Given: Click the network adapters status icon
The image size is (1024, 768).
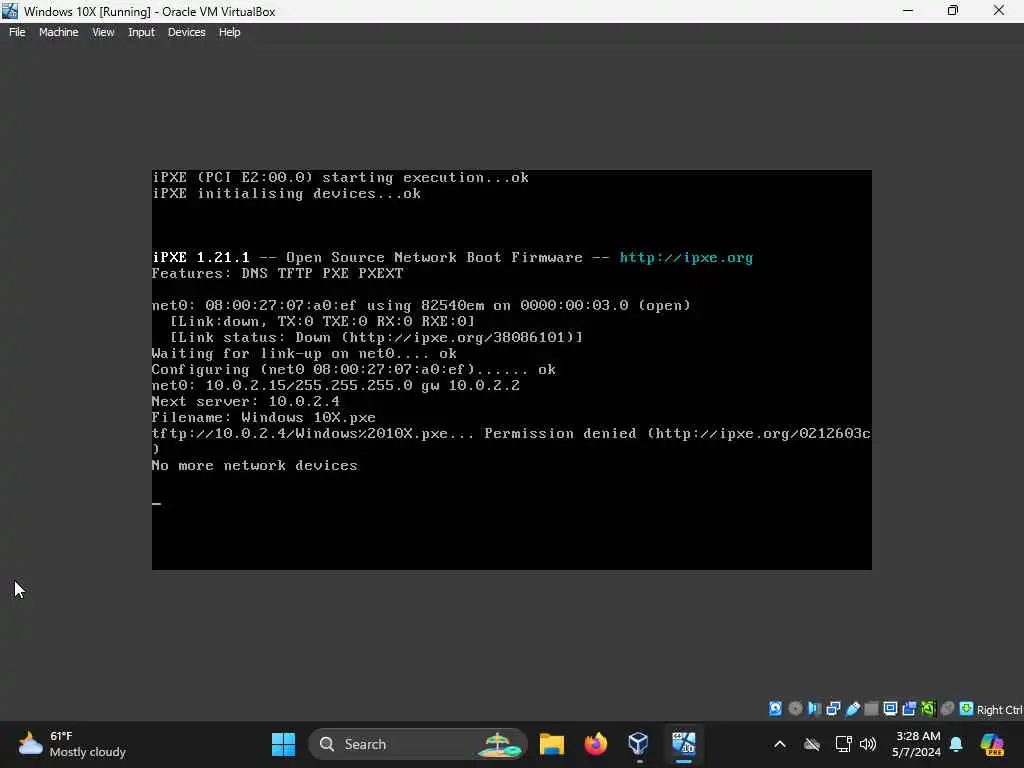Looking at the screenshot, I should (833, 709).
